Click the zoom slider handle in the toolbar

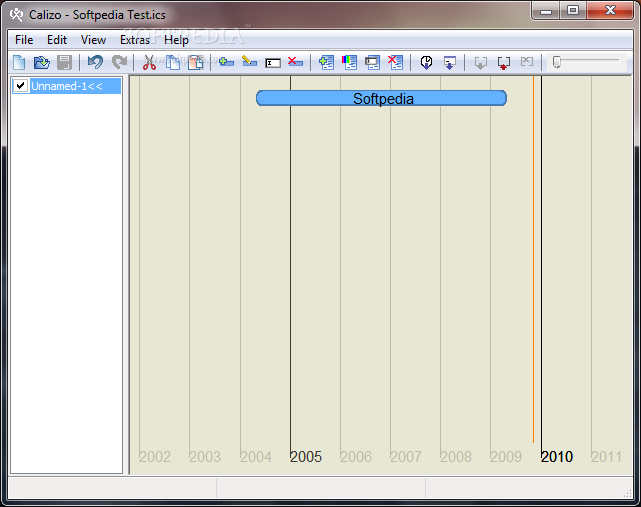click(x=556, y=62)
